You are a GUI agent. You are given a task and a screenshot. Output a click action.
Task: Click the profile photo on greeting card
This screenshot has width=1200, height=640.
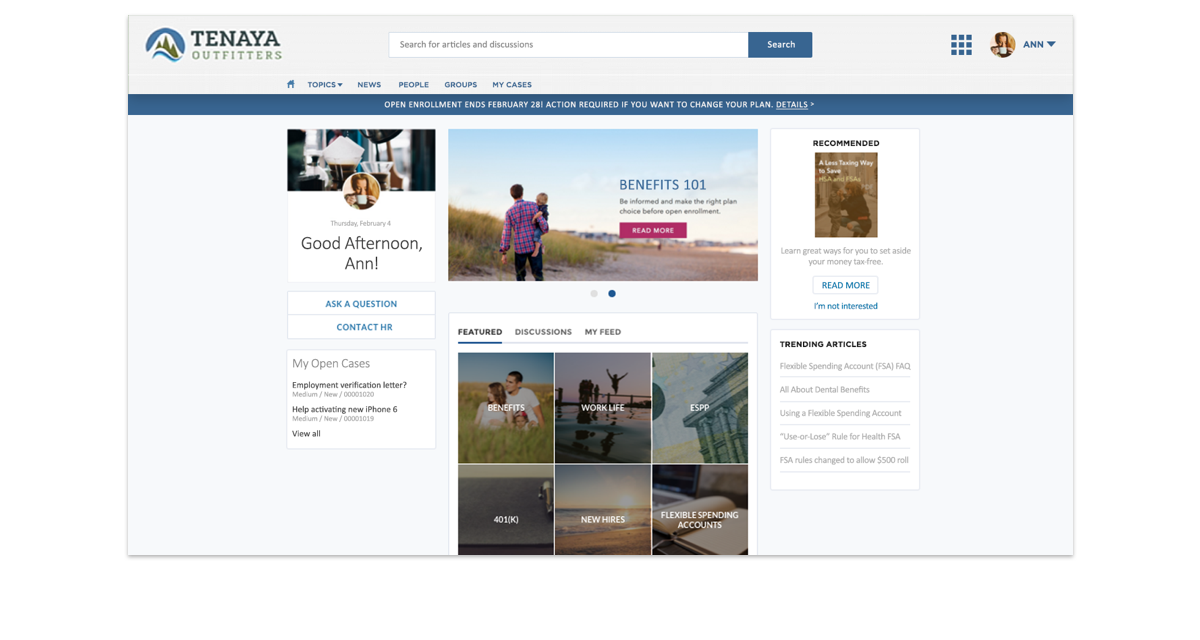click(361, 190)
